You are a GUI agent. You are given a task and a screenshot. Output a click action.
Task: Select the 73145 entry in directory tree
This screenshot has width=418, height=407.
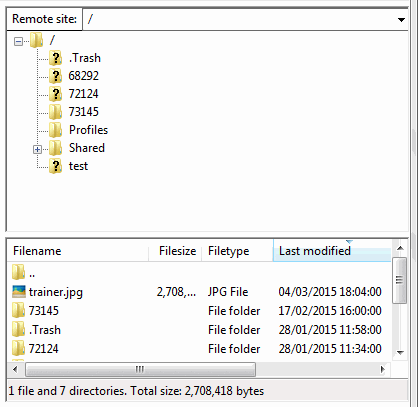(x=84, y=112)
